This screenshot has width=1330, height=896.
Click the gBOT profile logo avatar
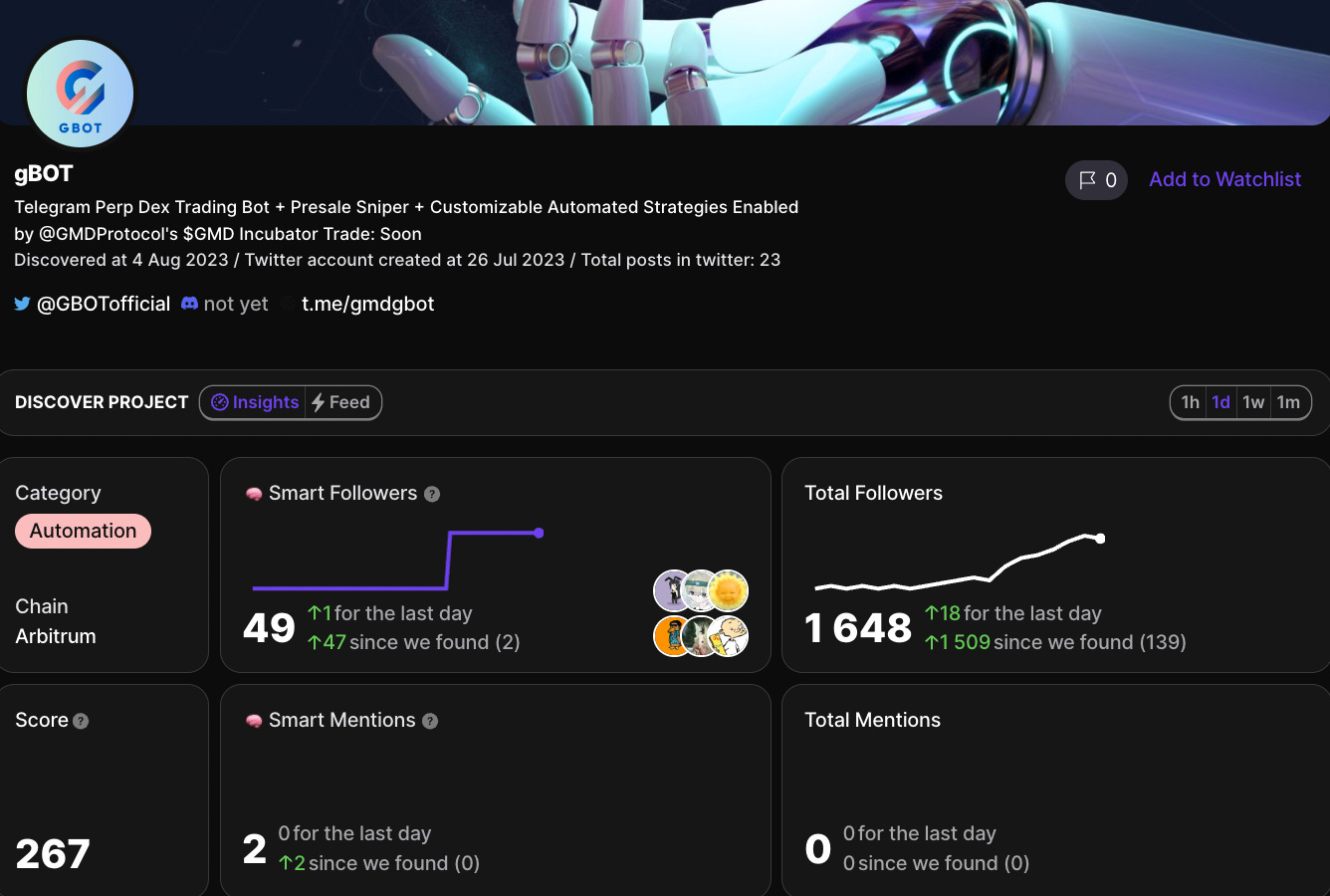pyautogui.click(x=80, y=93)
